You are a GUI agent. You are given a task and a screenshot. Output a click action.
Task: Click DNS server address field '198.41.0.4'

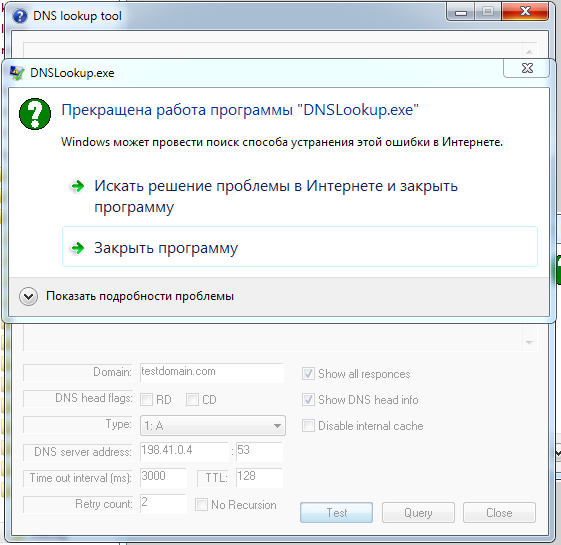(184, 451)
